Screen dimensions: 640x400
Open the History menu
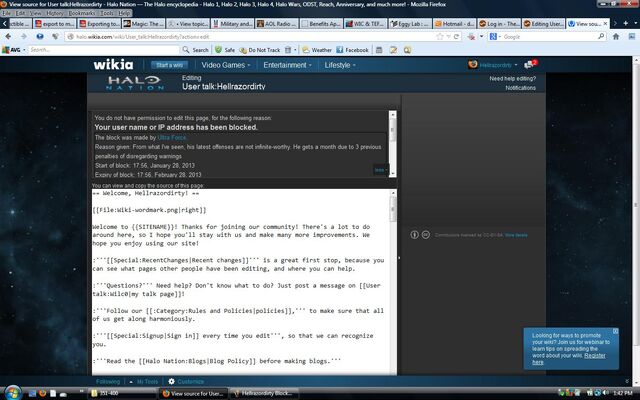click(55, 13)
